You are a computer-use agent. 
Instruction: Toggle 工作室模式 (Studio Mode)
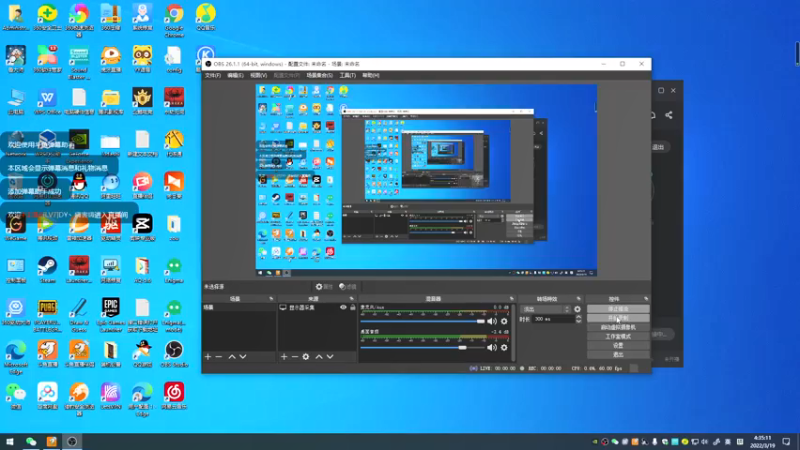[618, 337]
